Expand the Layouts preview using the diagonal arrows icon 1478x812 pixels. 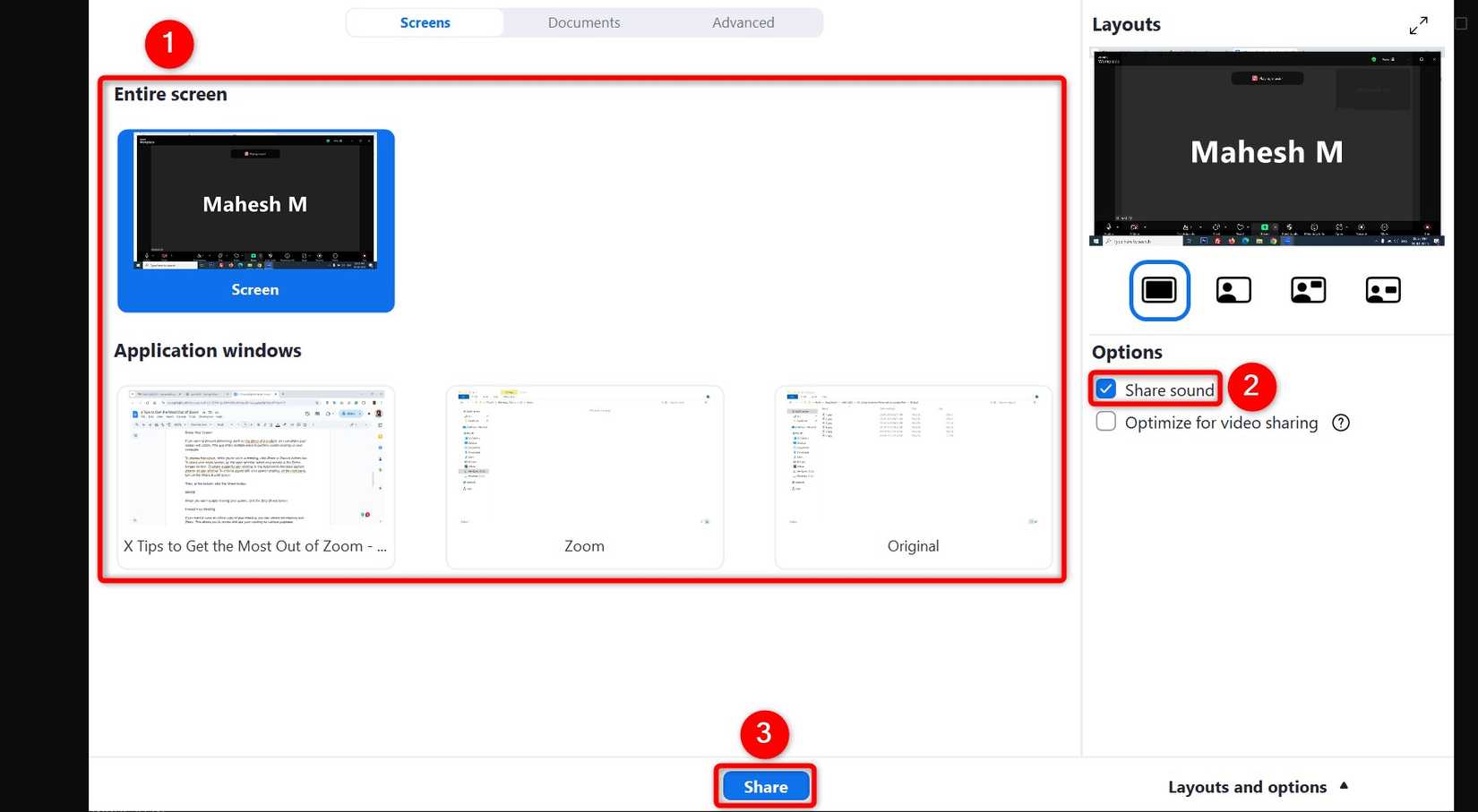pyautogui.click(x=1418, y=25)
